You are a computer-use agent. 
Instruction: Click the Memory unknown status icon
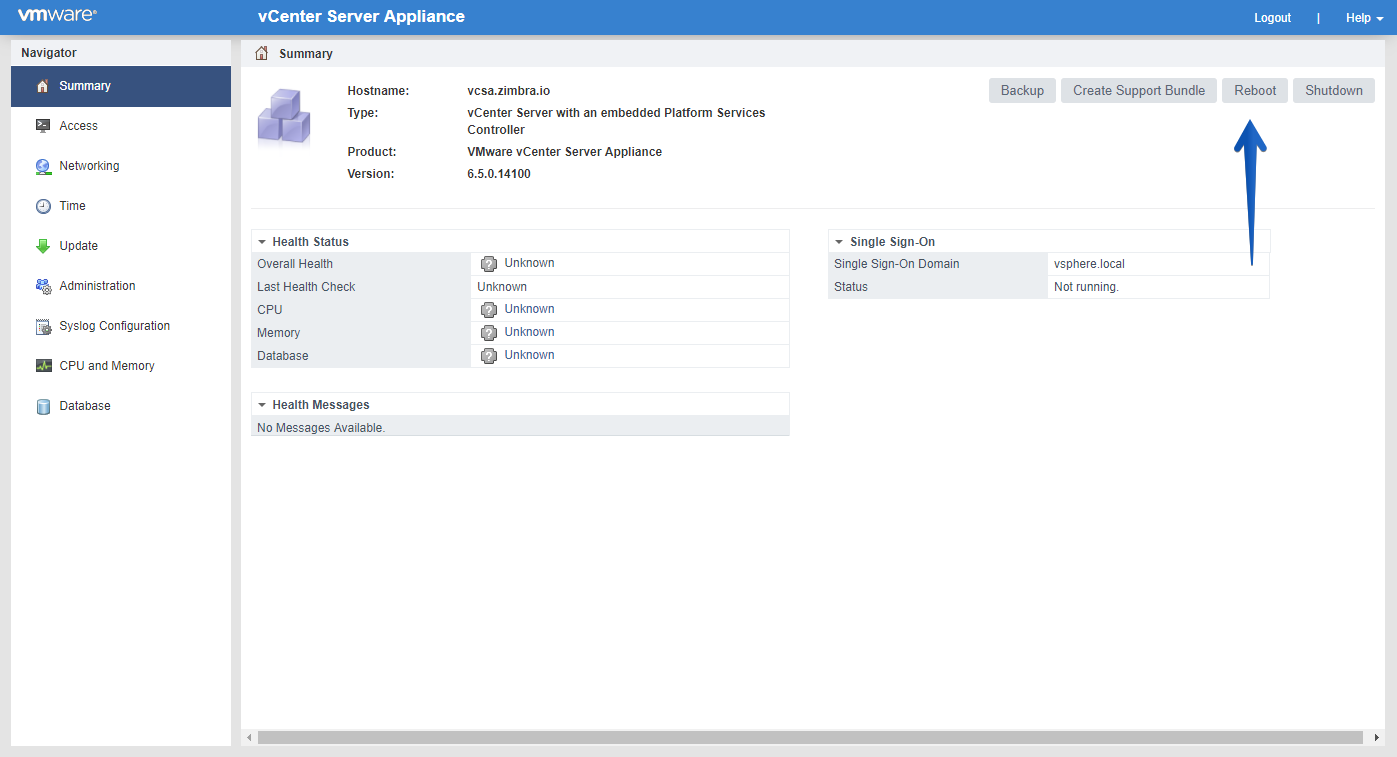[x=489, y=333]
